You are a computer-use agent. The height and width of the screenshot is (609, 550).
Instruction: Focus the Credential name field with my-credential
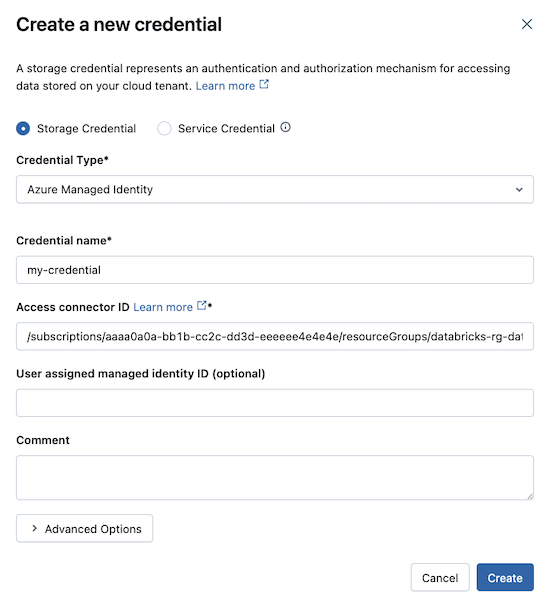(x=275, y=270)
